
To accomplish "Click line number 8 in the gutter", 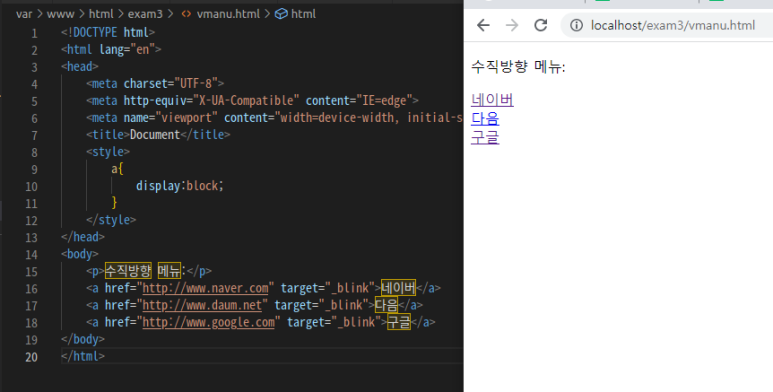I will 34,152.
